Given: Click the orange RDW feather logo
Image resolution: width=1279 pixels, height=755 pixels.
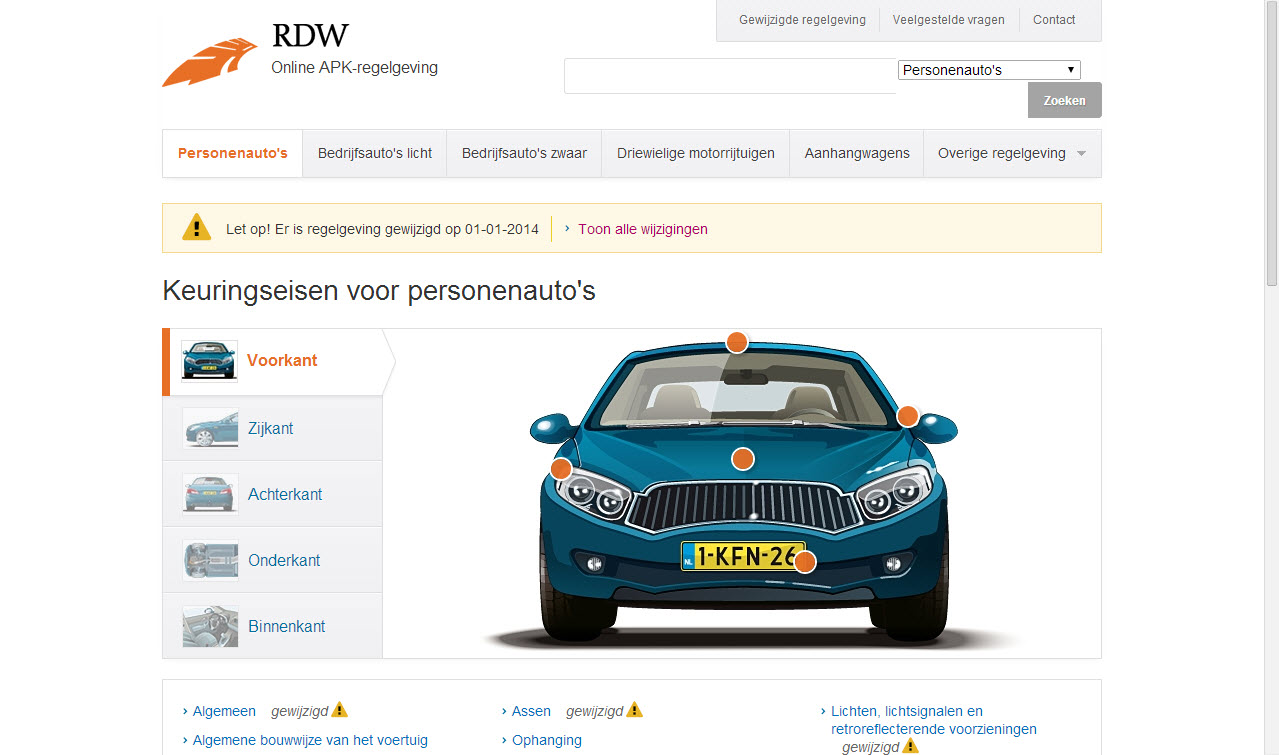Looking at the screenshot, I should pyautogui.click(x=209, y=62).
